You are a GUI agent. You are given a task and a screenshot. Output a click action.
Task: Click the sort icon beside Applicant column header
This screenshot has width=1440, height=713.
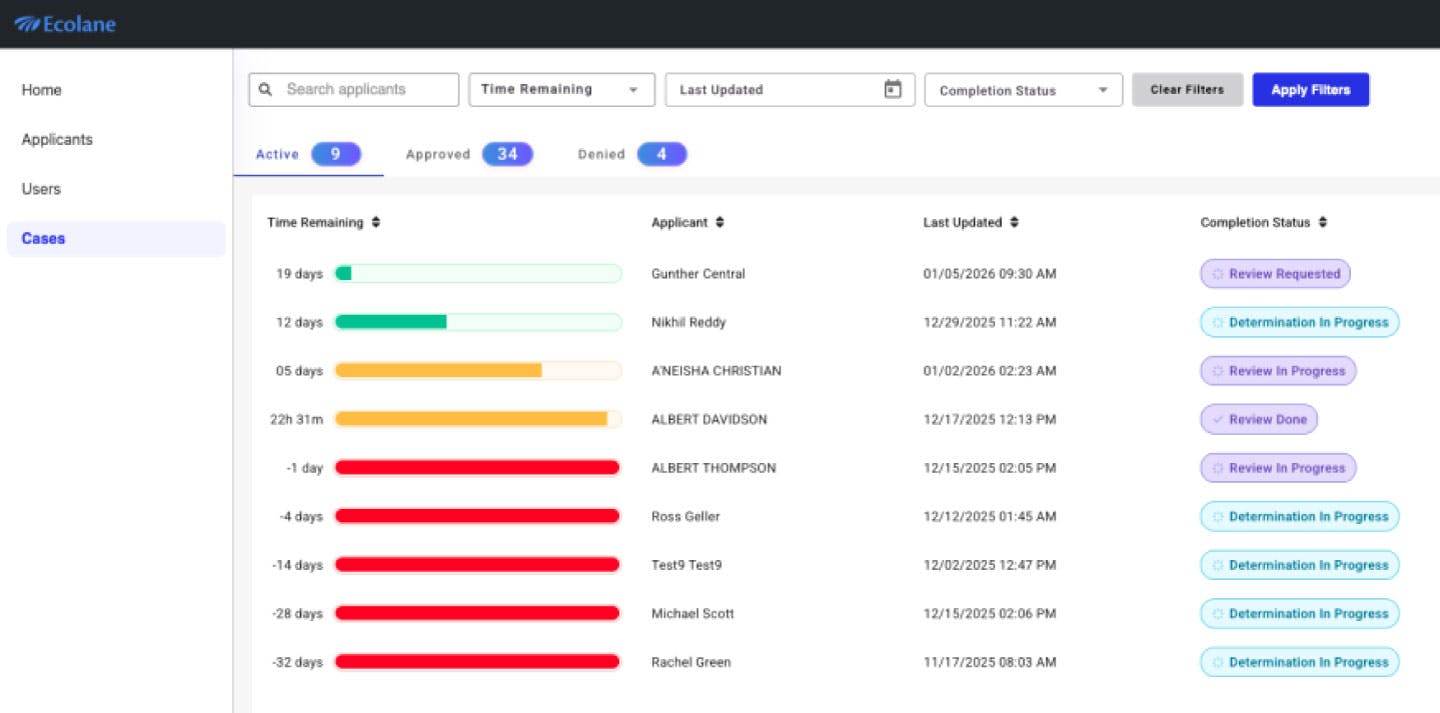(719, 222)
